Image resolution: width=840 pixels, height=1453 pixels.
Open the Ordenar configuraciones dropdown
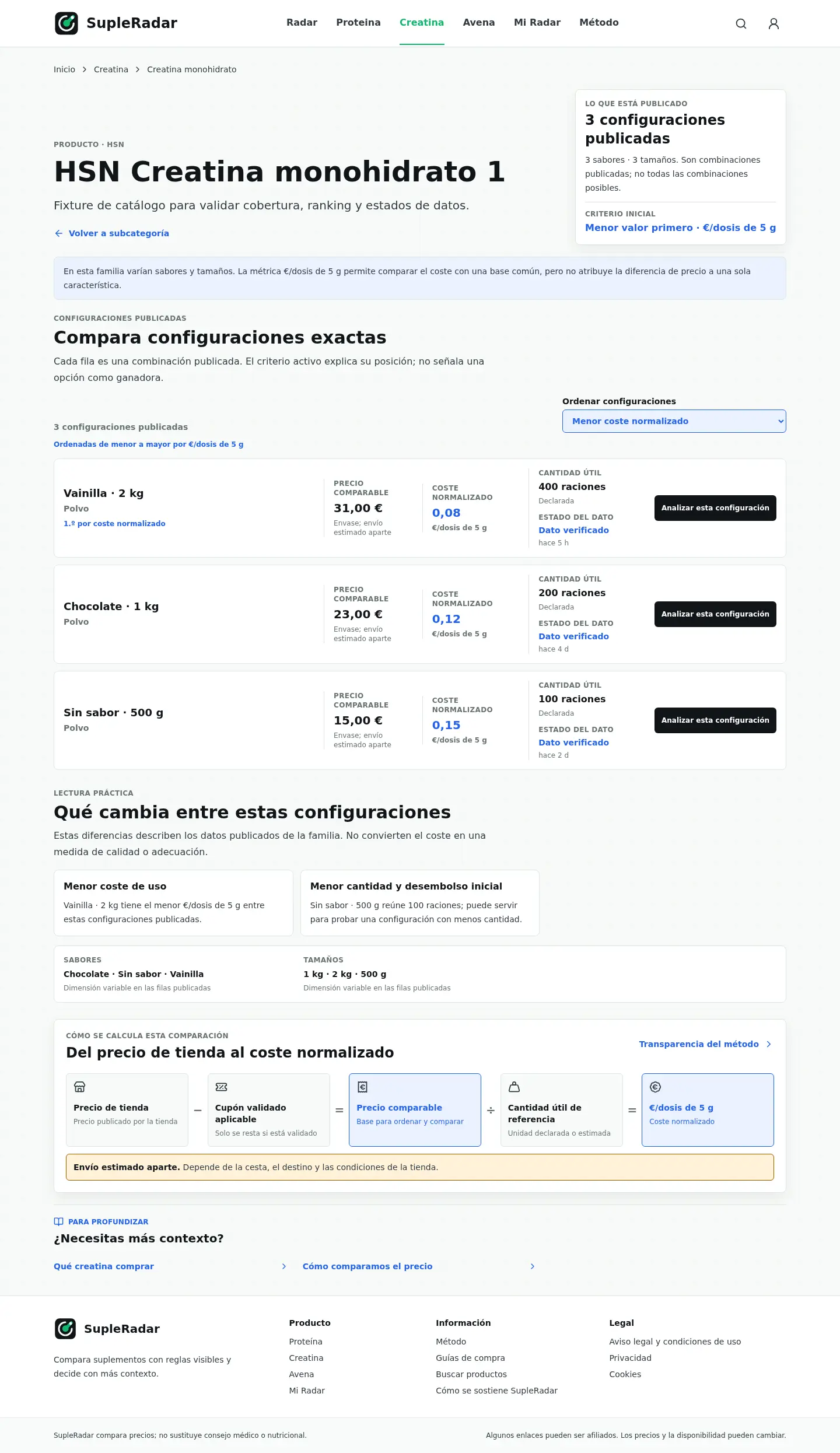(674, 421)
